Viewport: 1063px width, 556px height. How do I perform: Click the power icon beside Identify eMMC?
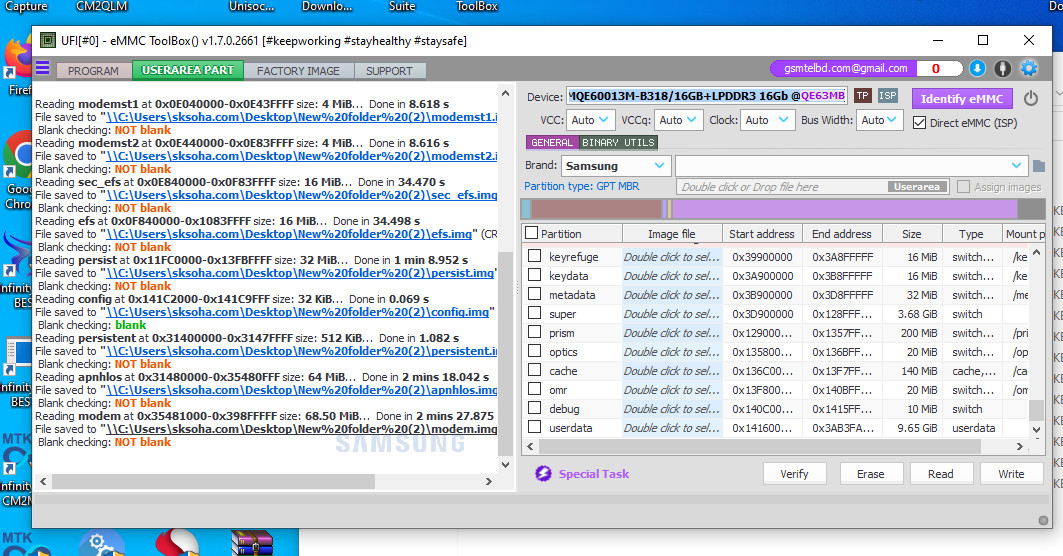[1031, 98]
